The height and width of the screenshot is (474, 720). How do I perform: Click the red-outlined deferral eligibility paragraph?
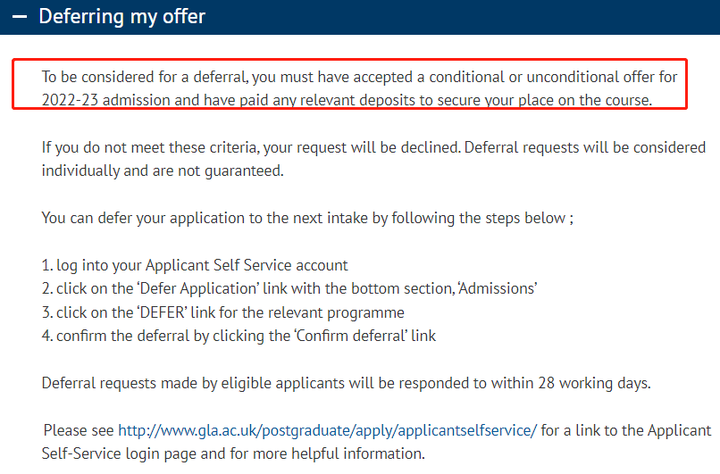[349, 84]
